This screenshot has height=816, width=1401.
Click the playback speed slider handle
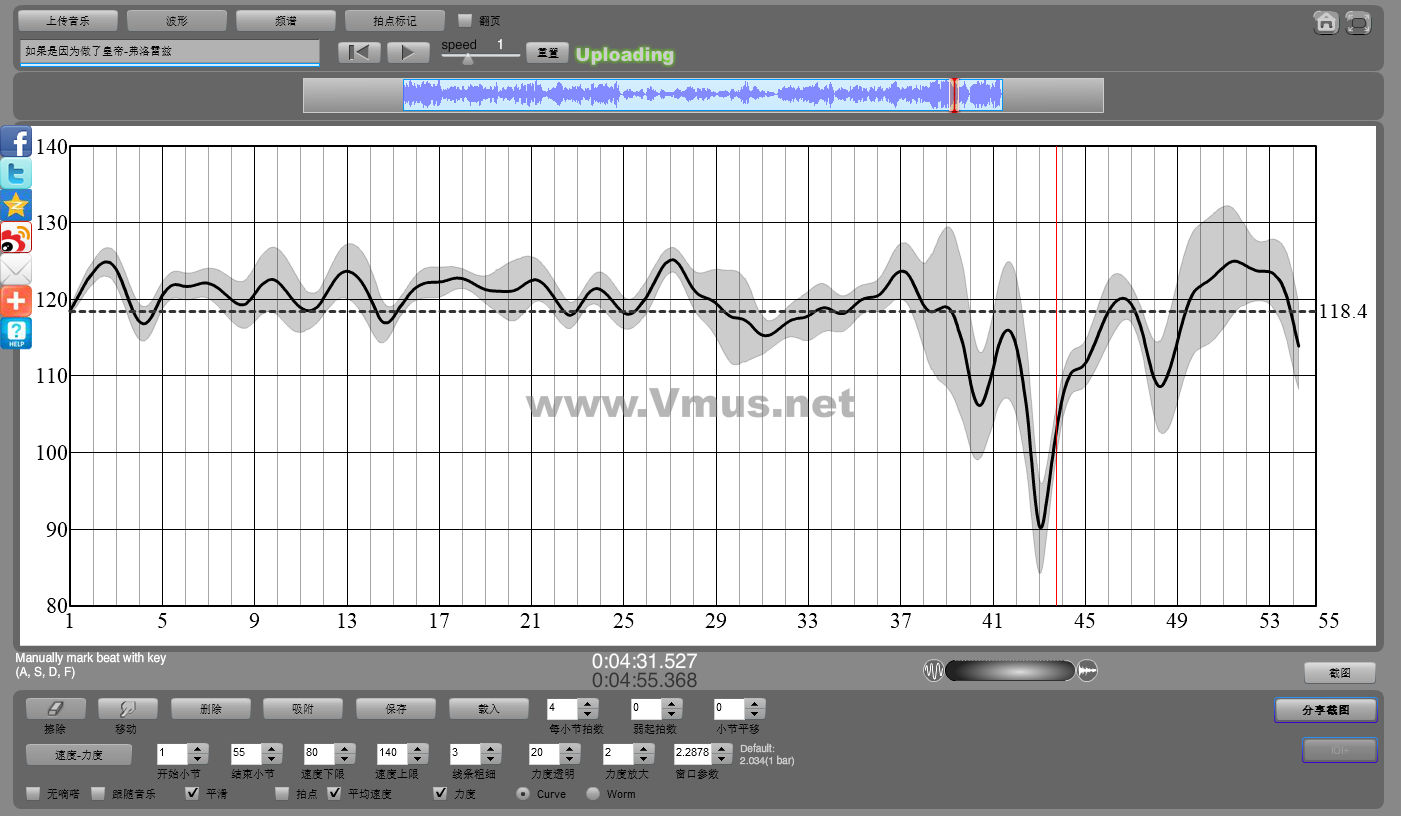pos(467,59)
